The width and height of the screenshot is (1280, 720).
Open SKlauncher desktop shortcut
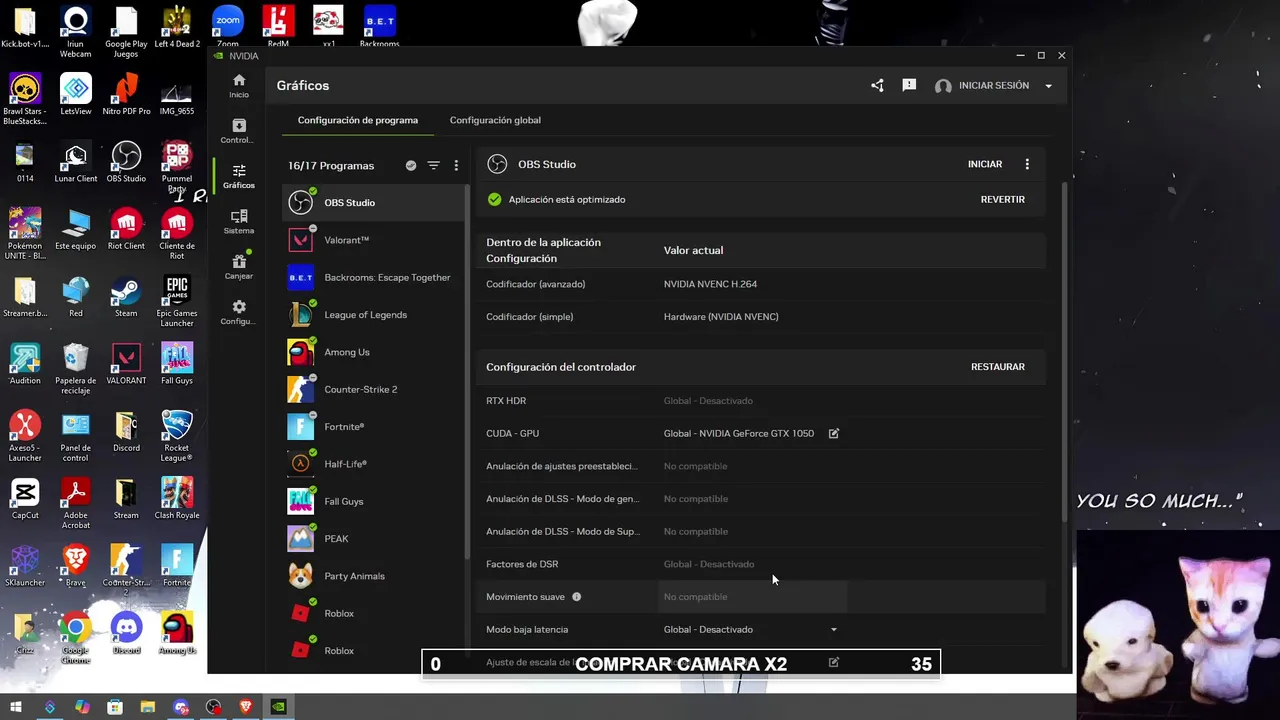[x=25, y=566]
